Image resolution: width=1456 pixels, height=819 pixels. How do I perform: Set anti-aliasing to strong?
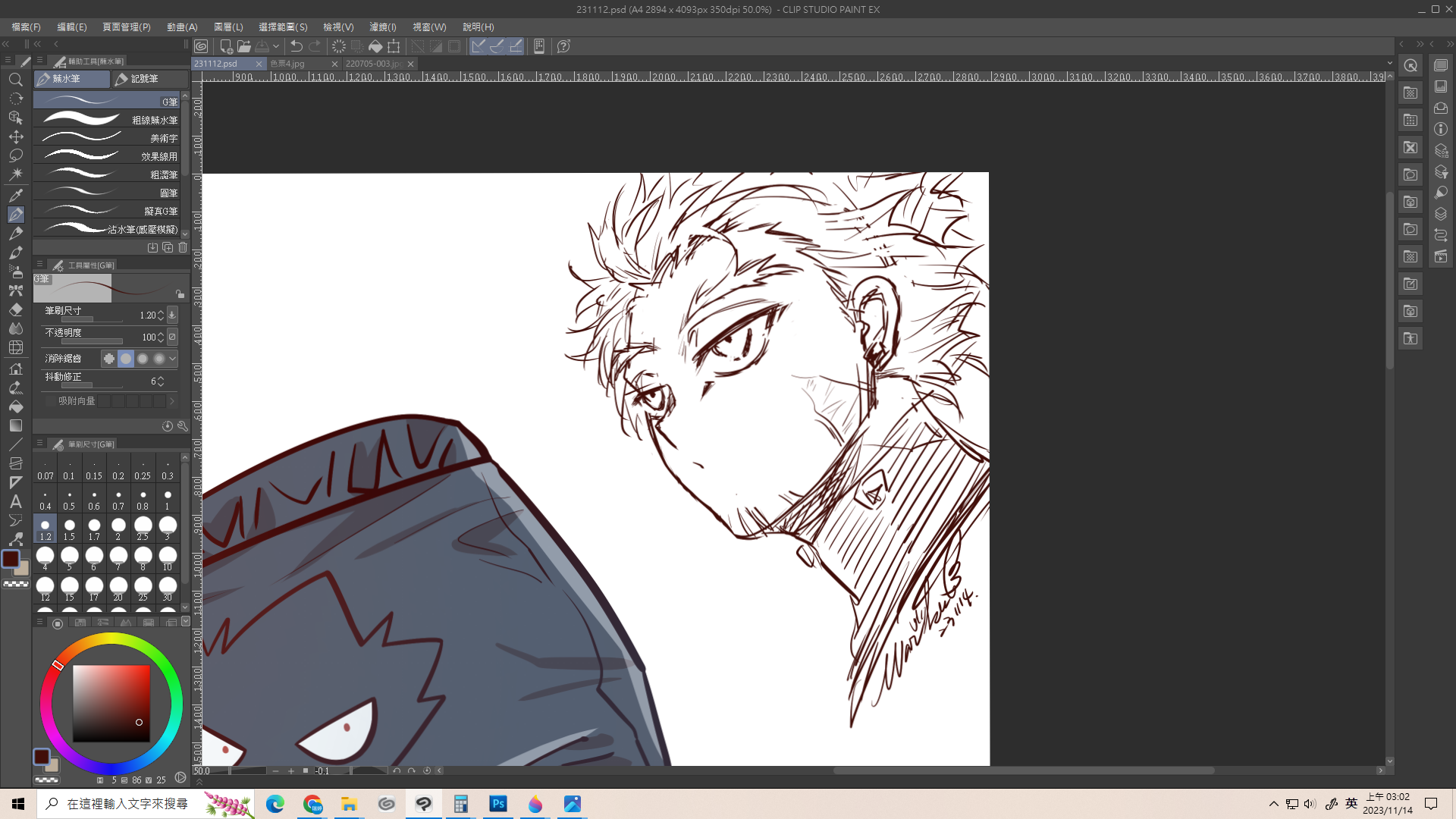[x=159, y=359]
